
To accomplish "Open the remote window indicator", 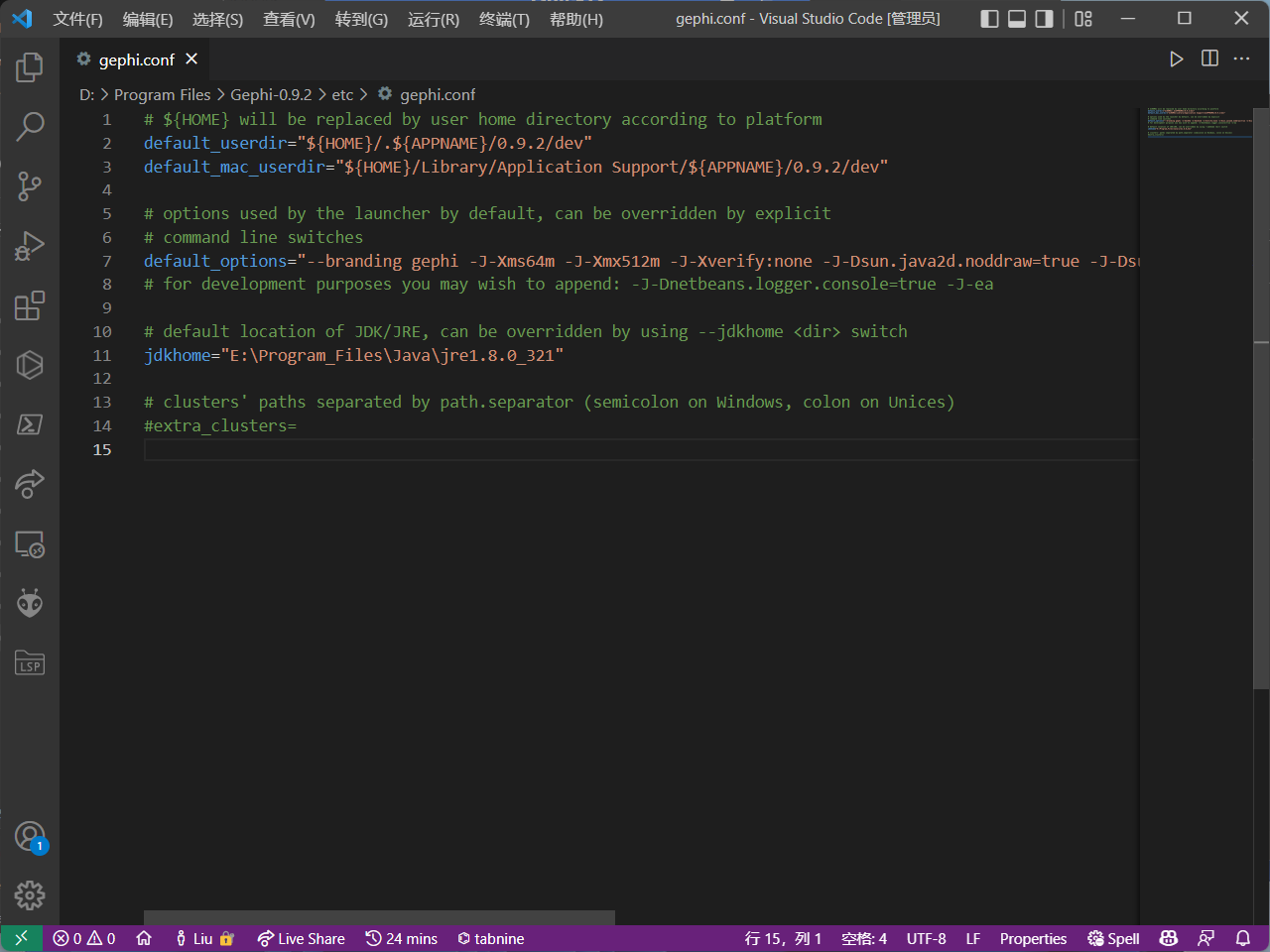I will (21, 938).
